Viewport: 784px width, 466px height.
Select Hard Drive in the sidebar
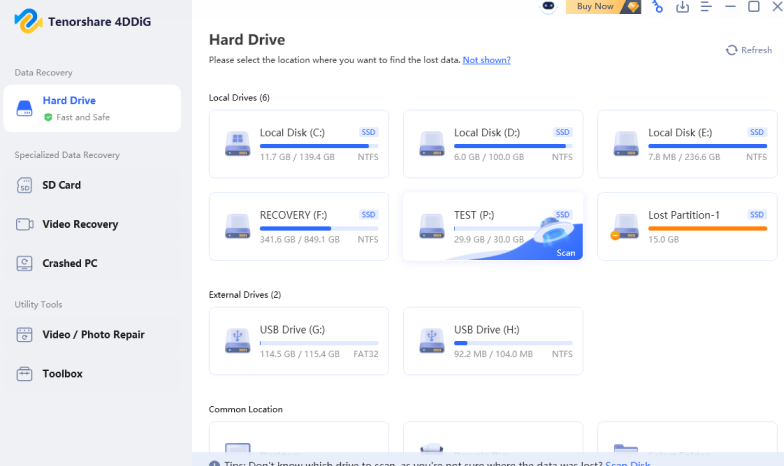pyautogui.click(x=92, y=108)
